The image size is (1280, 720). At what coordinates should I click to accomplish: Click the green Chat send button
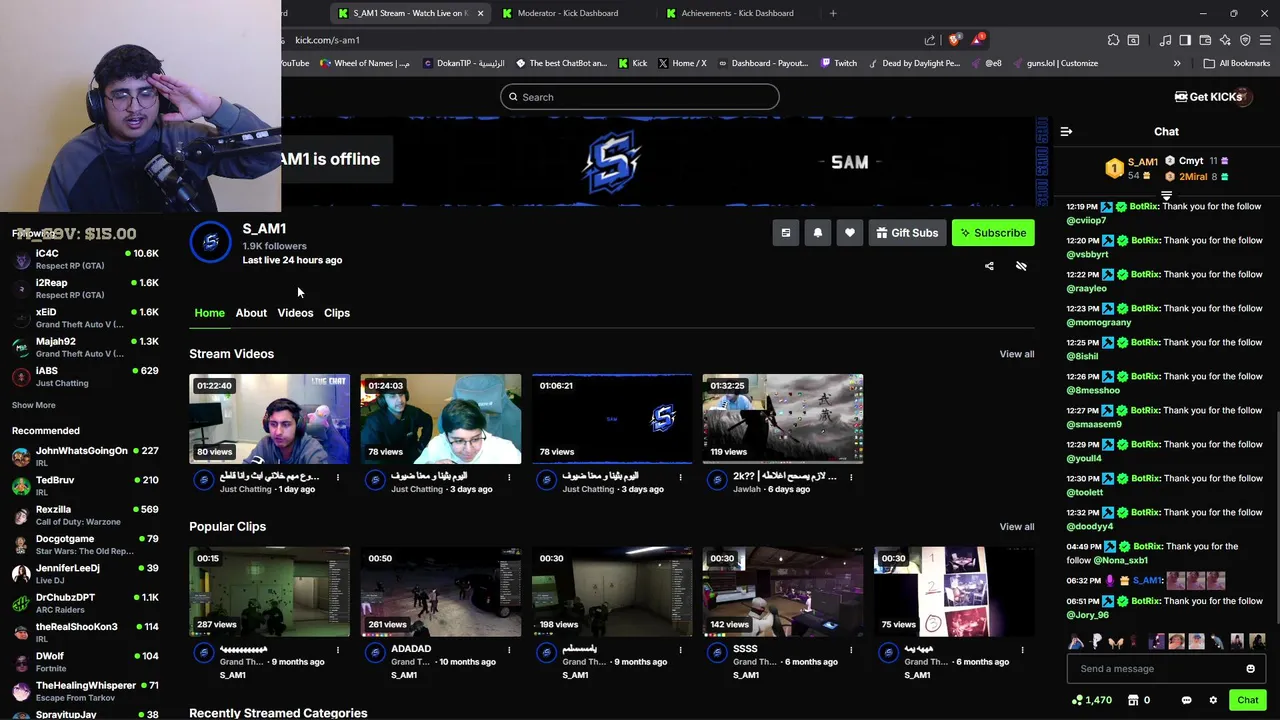(1247, 700)
